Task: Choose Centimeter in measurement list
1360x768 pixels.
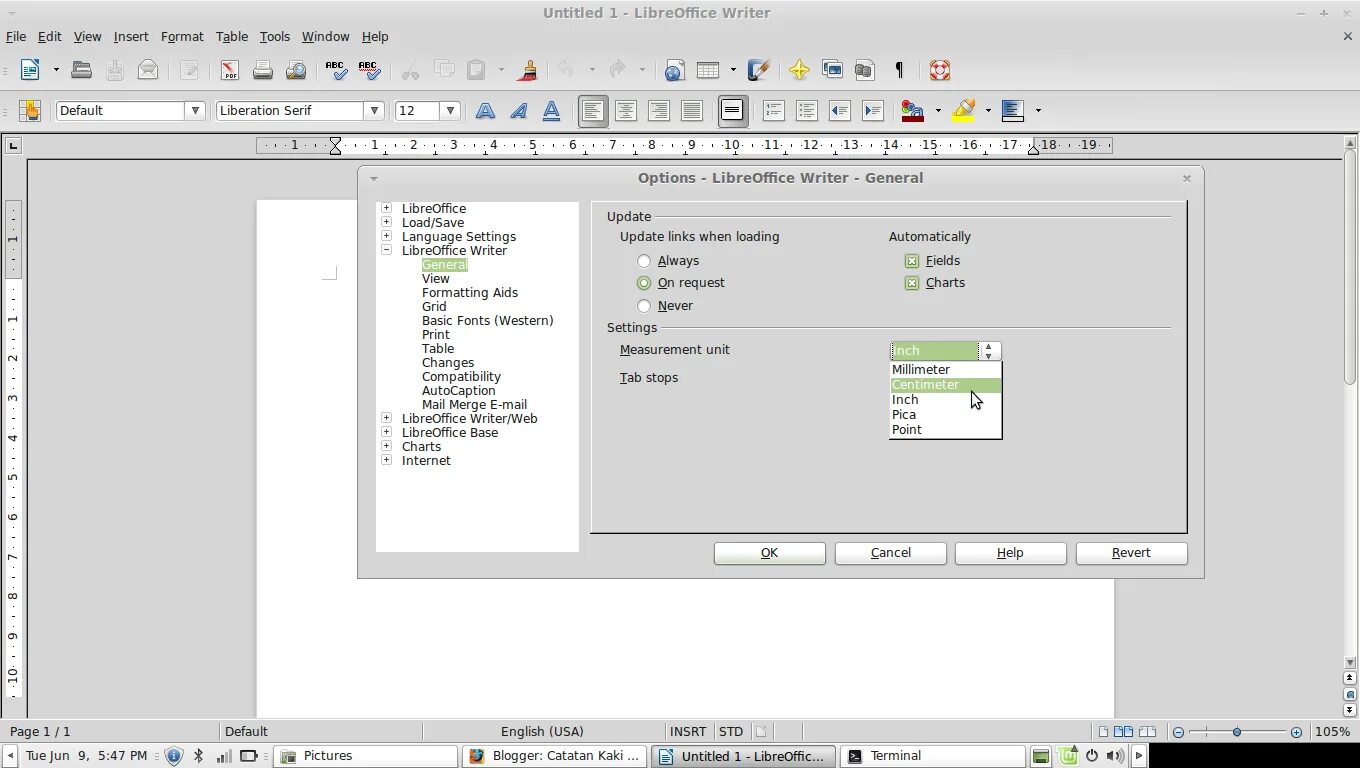Action: (945, 385)
